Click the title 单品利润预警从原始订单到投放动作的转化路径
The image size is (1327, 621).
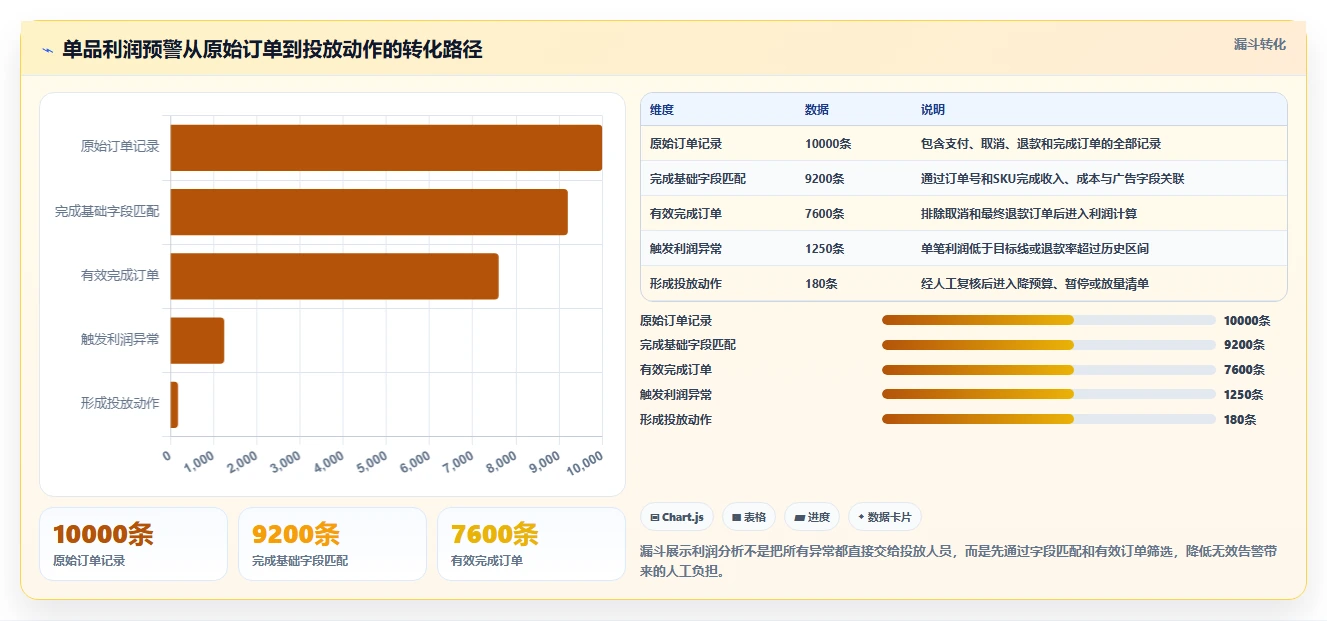point(272,49)
